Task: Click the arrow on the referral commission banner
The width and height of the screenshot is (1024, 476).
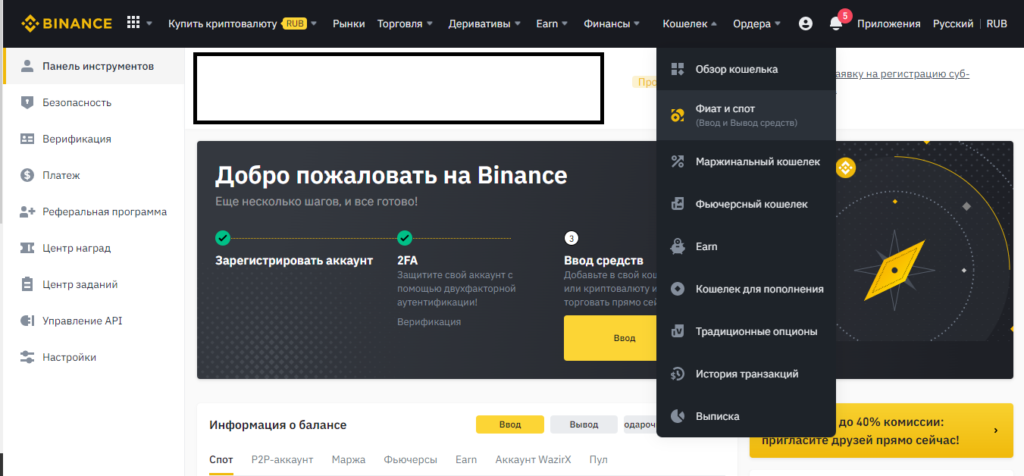Action: pos(996,430)
